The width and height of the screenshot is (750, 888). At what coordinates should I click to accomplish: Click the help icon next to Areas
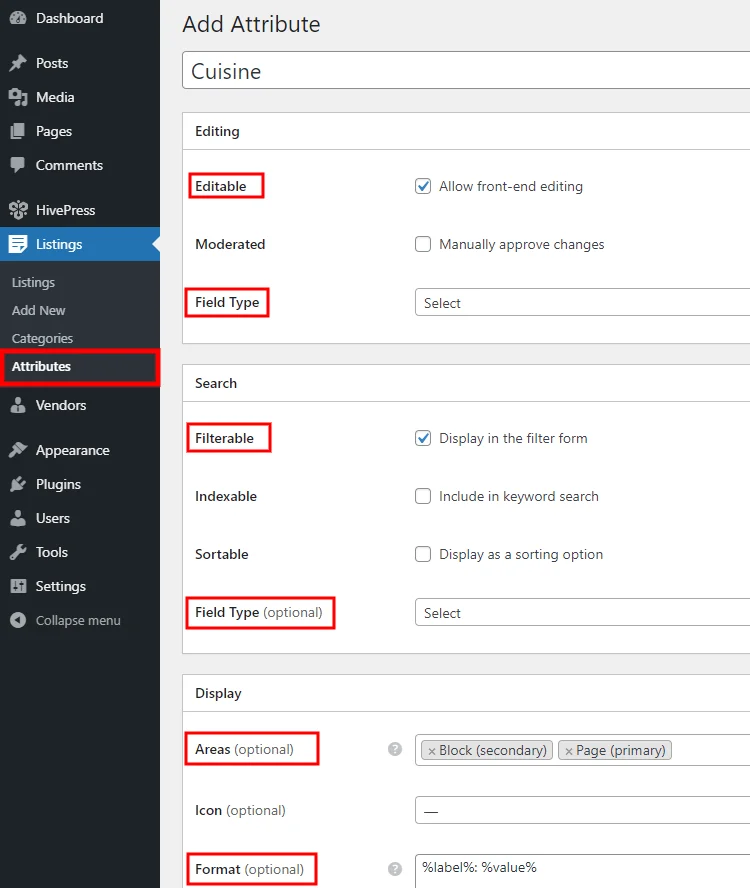pyautogui.click(x=394, y=748)
